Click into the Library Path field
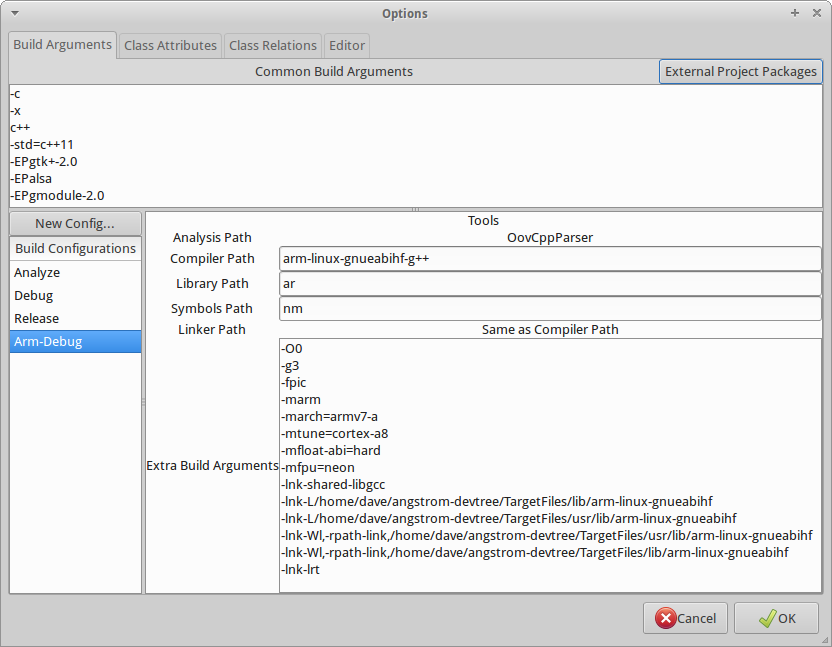Viewport: 832px width, 647px height. point(550,284)
